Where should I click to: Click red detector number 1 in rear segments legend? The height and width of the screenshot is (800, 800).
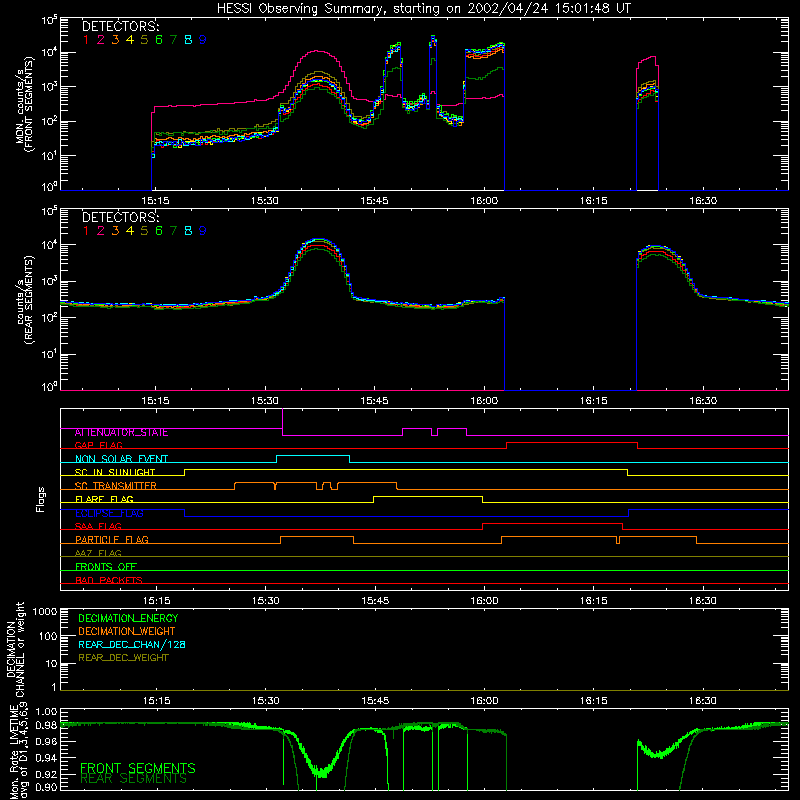(86, 231)
